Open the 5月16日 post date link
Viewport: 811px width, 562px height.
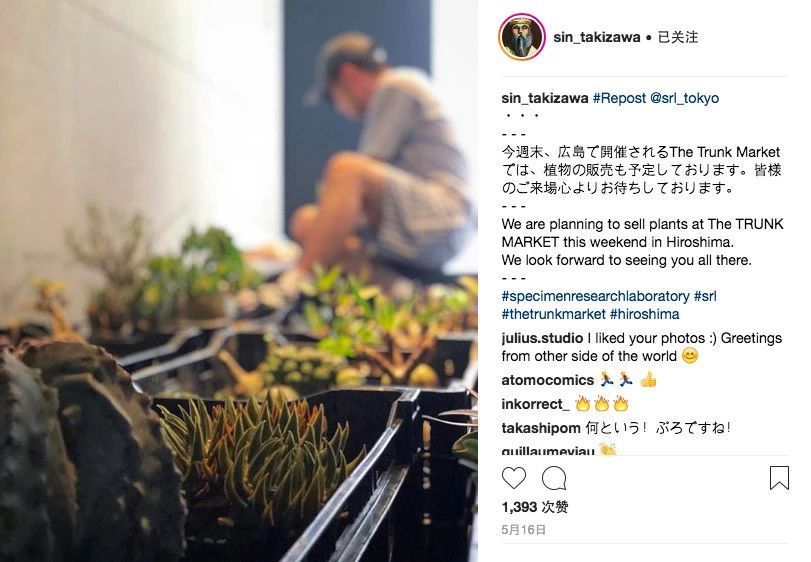(523, 529)
